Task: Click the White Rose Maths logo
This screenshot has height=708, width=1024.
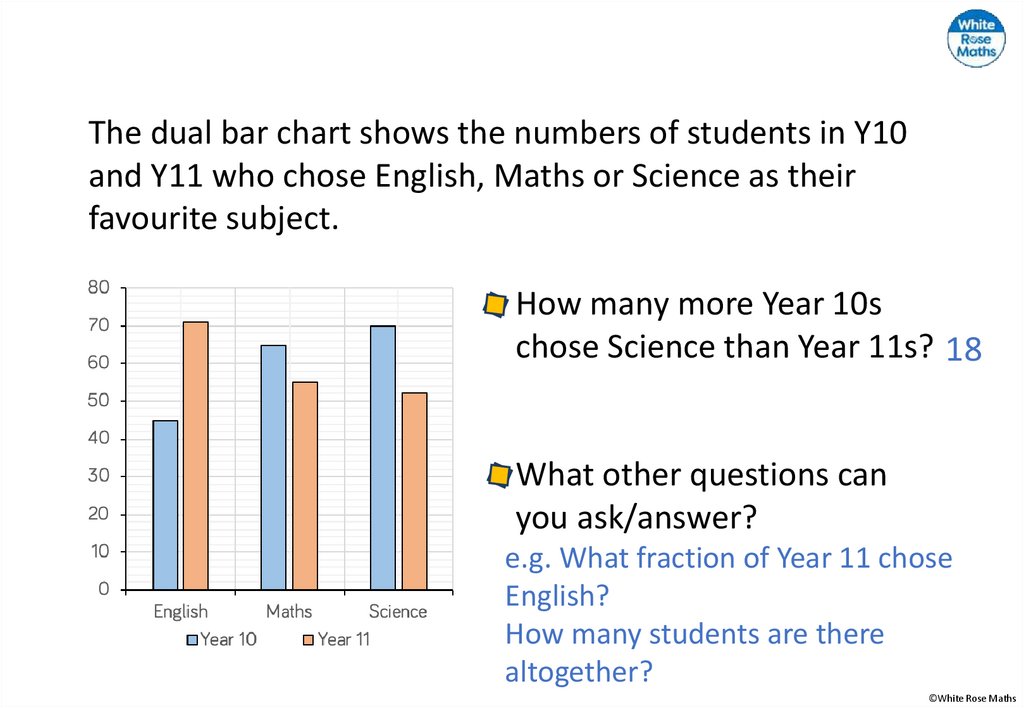Action: pos(975,39)
